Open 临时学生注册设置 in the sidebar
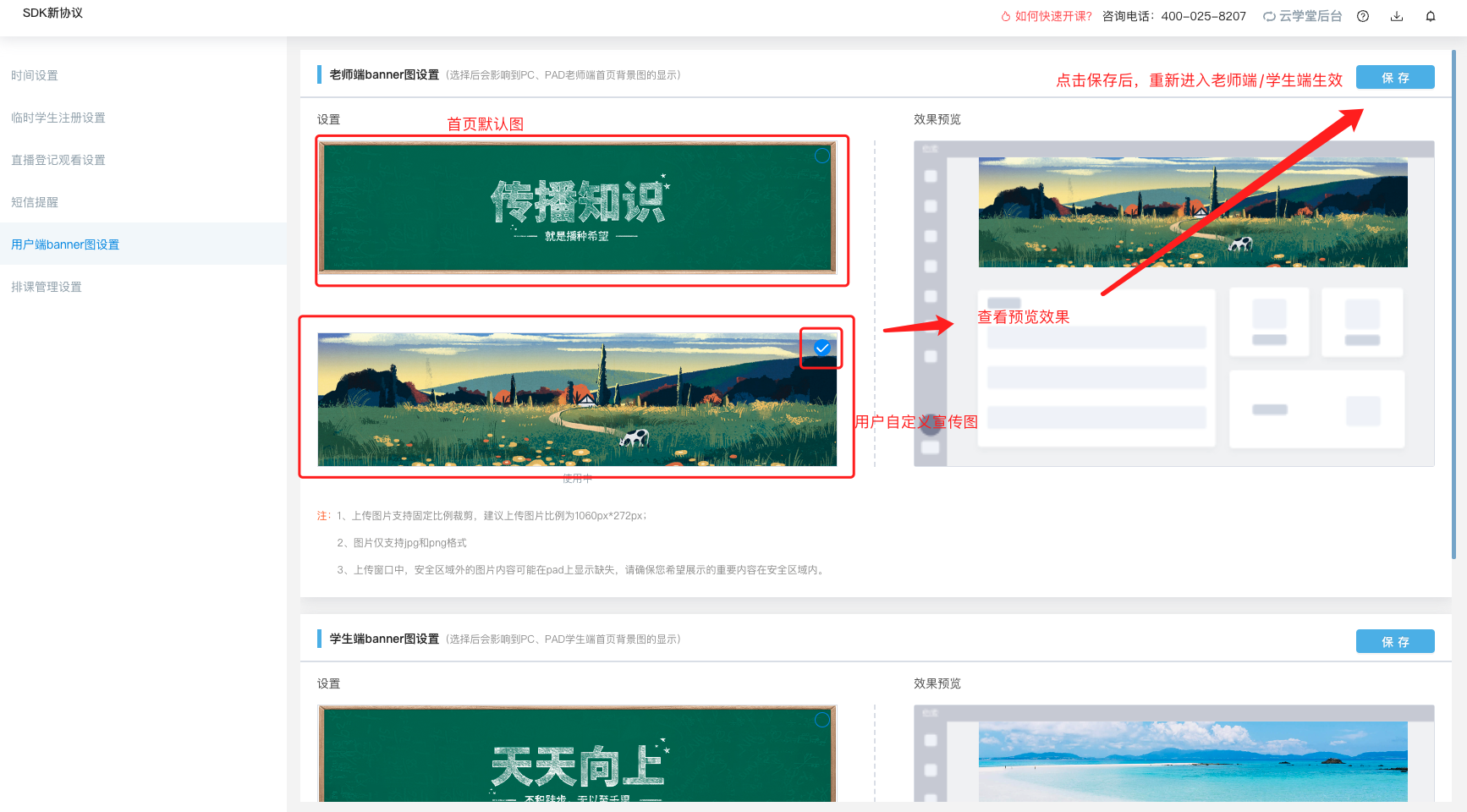The height and width of the screenshot is (812, 1467). [143, 118]
